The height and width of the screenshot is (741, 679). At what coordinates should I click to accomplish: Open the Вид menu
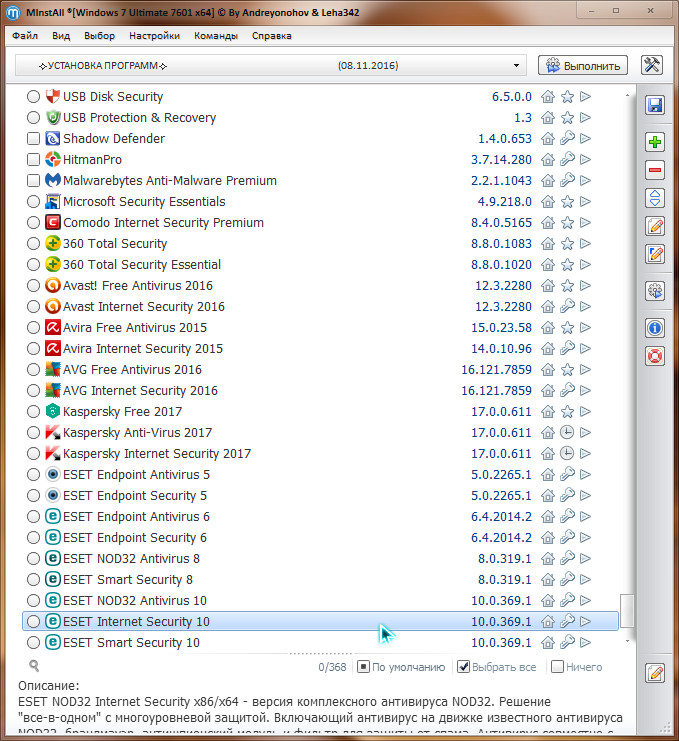(61, 35)
